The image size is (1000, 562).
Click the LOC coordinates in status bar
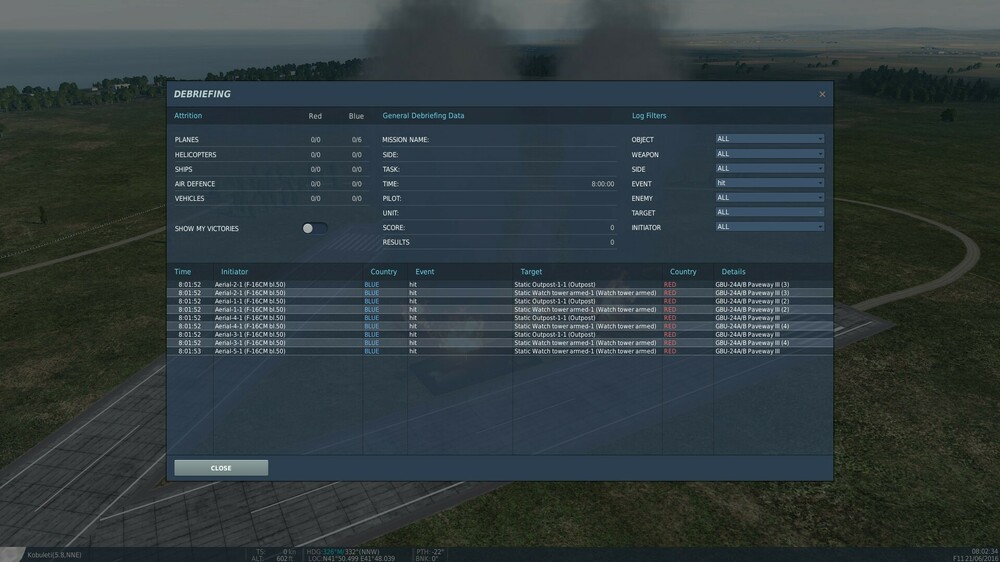pyautogui.click(x=351, y=559)
